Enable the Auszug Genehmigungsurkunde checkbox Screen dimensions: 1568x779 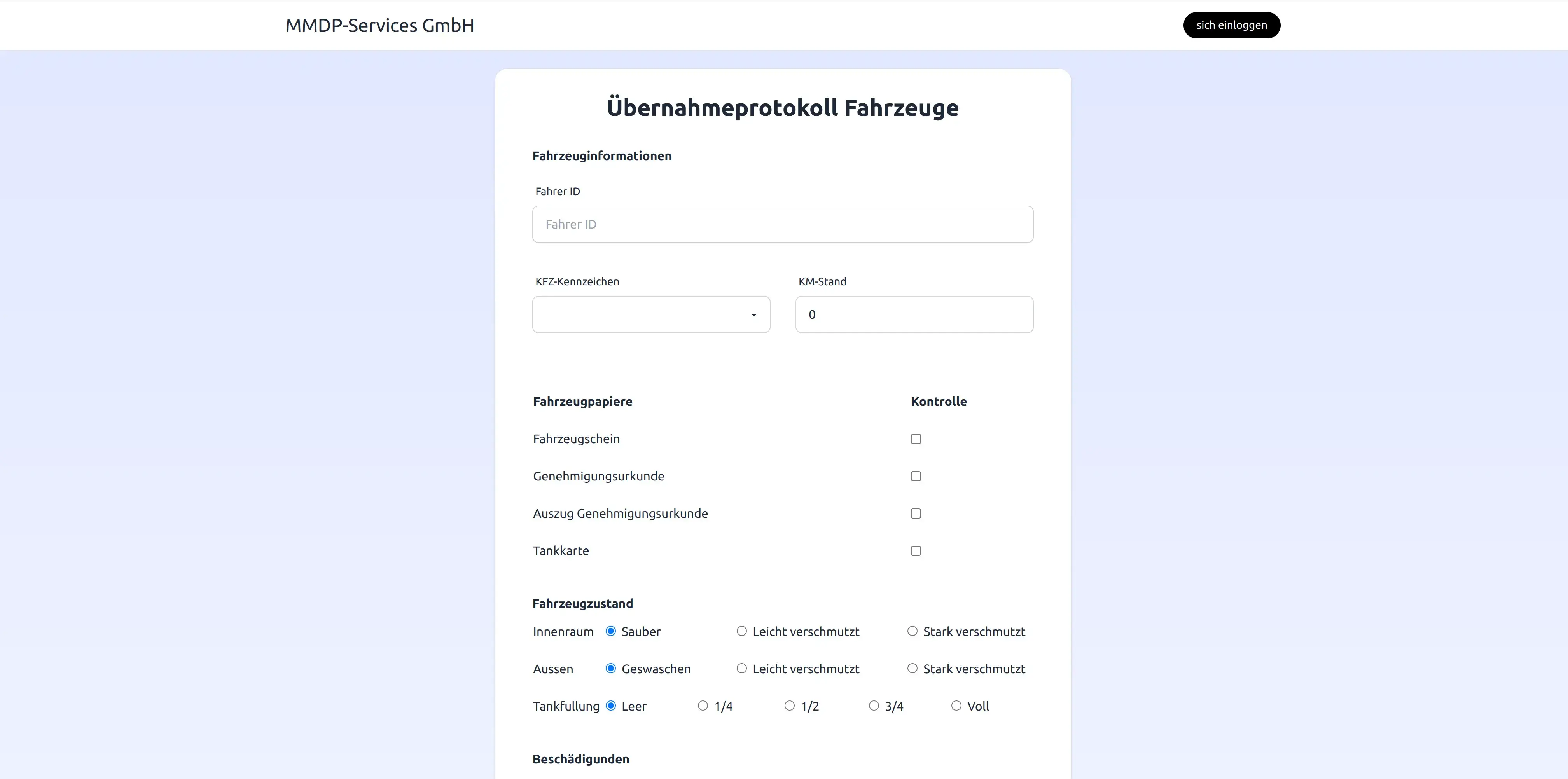click(916, 514)
